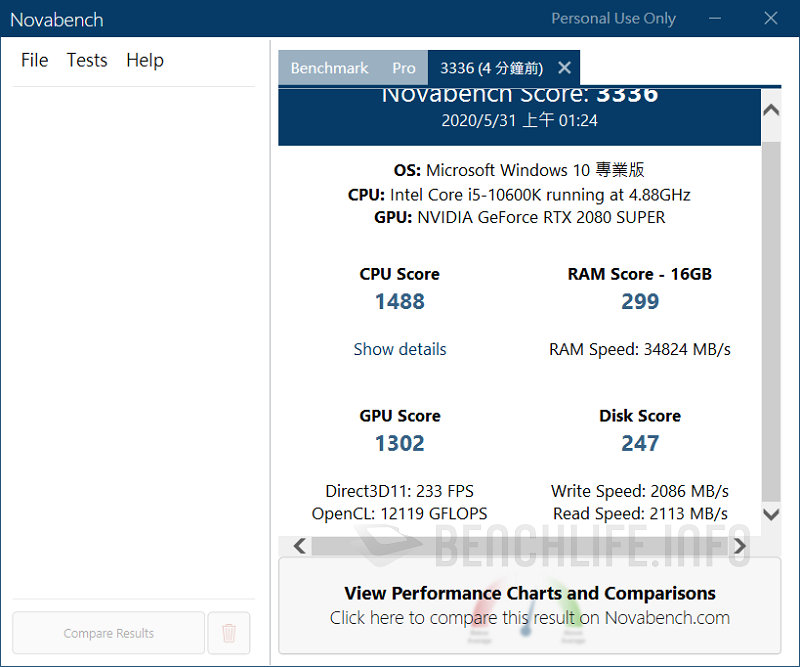Close the 3336 result tab

[563, 67]
